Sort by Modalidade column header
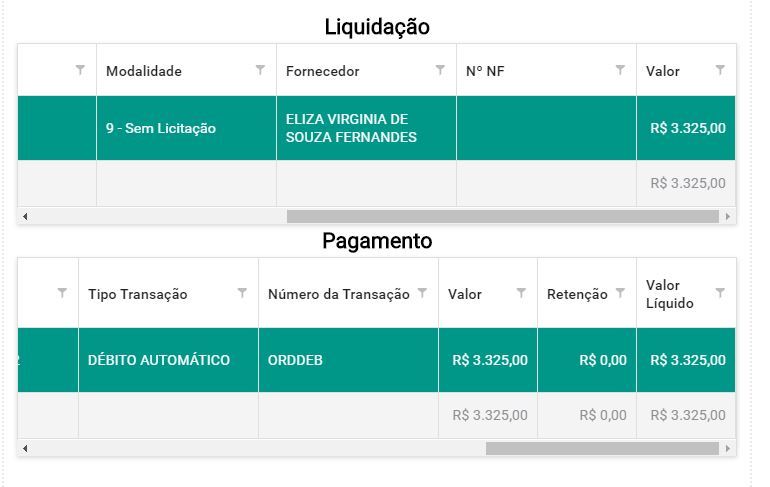 point(144,71)
